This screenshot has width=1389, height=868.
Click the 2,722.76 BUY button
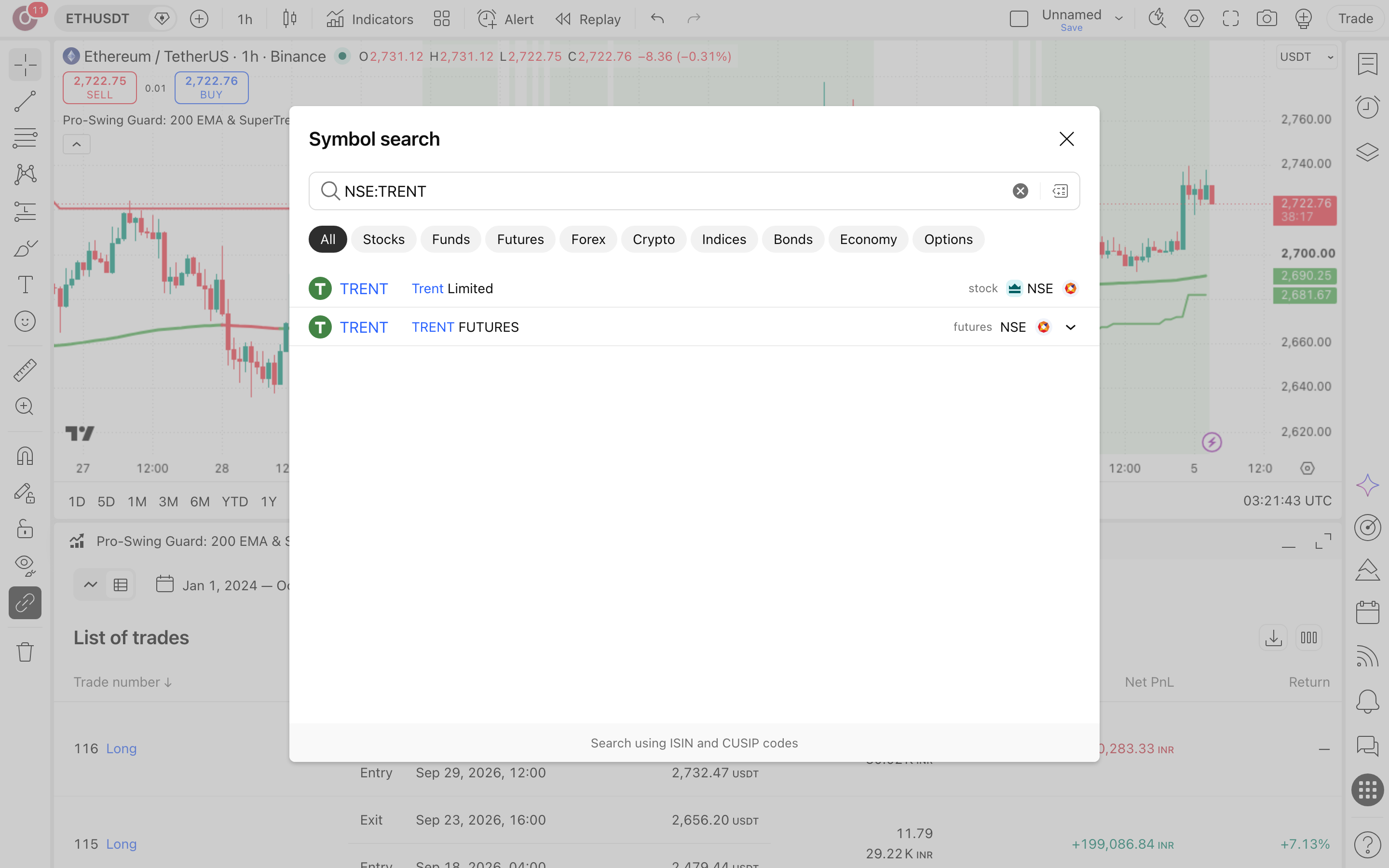pos(211,87)
